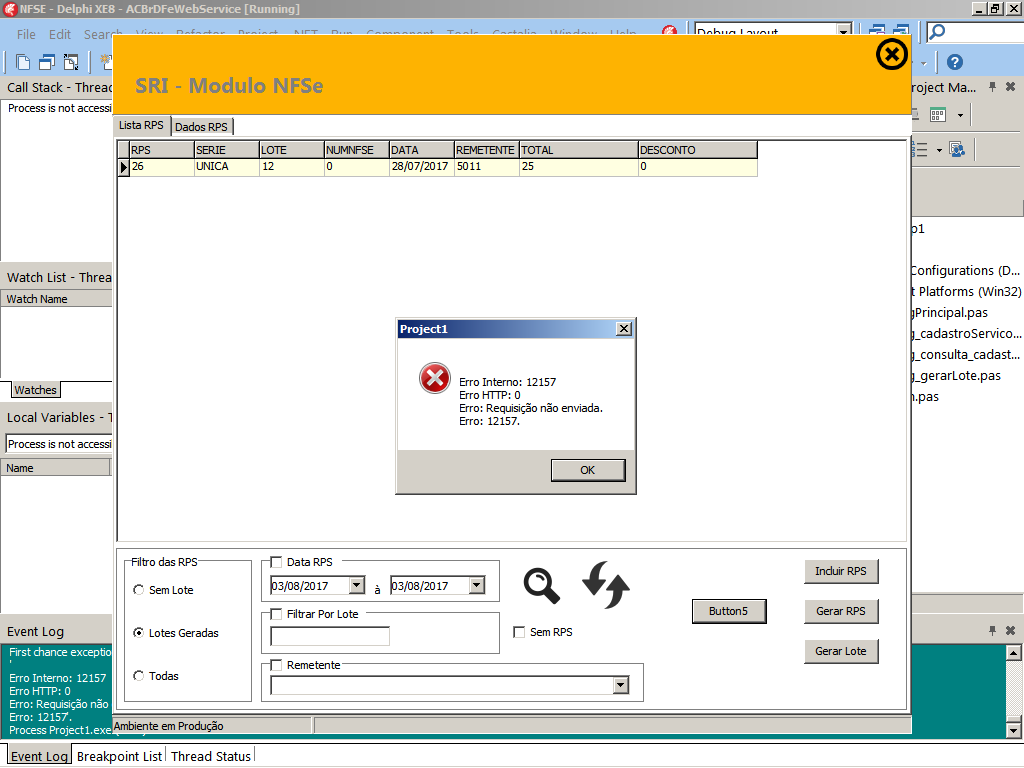
Task: Close the Event Log panel
Action: pyautogui.click(x=1010, y=630)
